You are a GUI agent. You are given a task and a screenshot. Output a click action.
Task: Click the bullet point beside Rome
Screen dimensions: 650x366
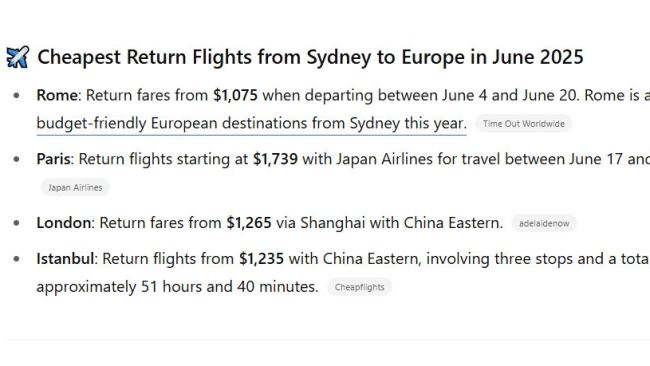(17, 95)
